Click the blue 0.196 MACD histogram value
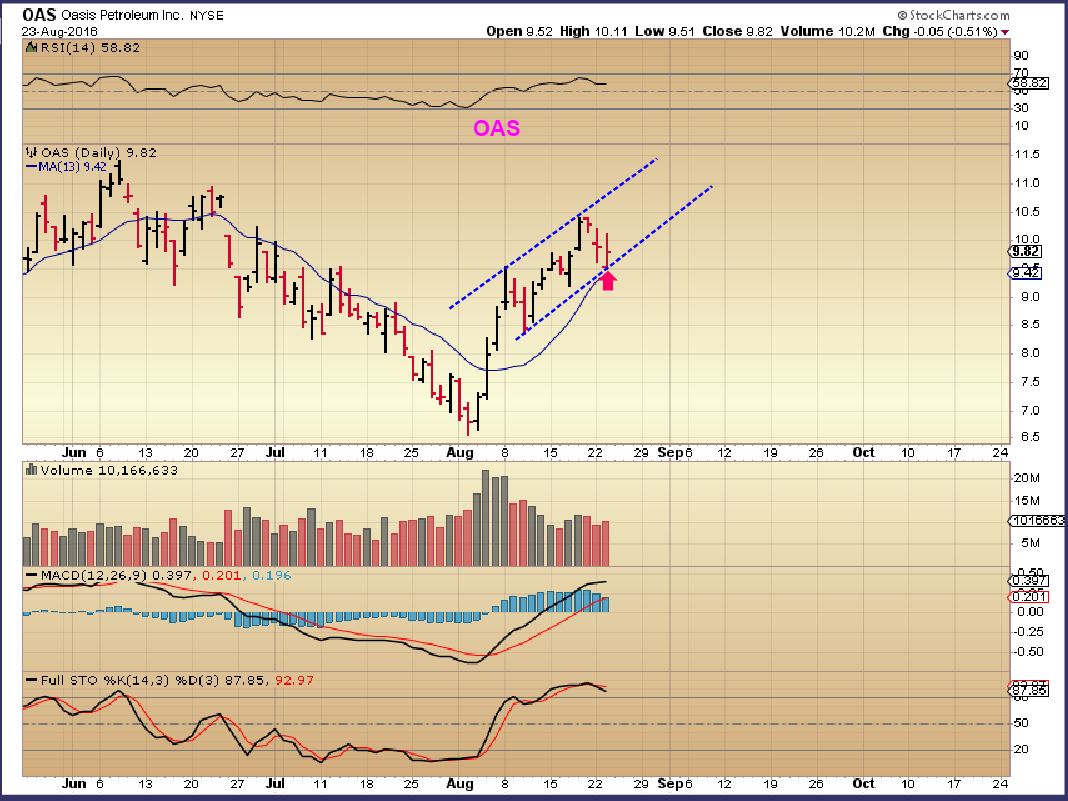Viewport: 1068px width, 801px height. point(271,575)
